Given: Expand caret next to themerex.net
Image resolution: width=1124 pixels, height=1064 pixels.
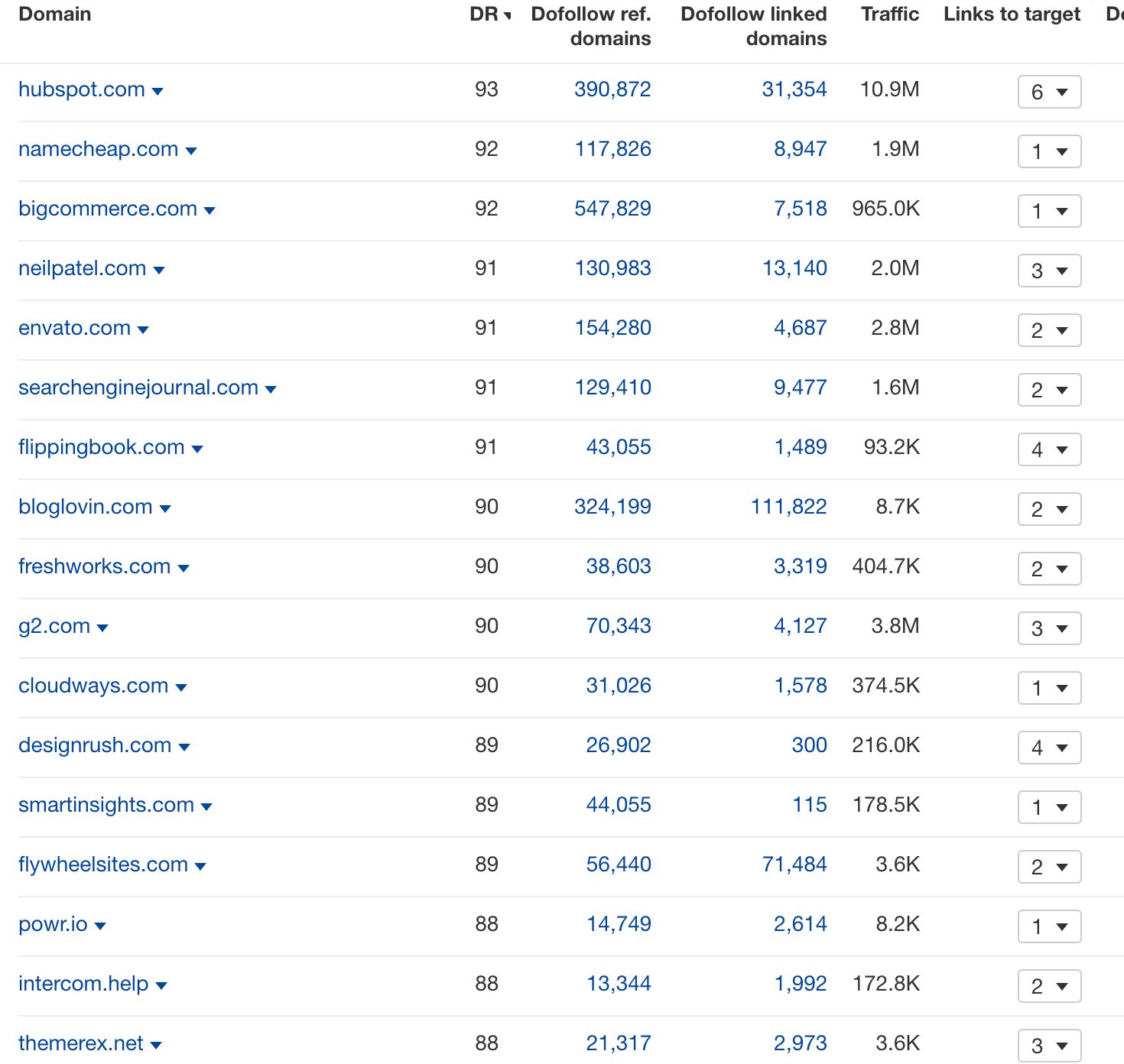Looking at the screenshot, I should 156,1046.
